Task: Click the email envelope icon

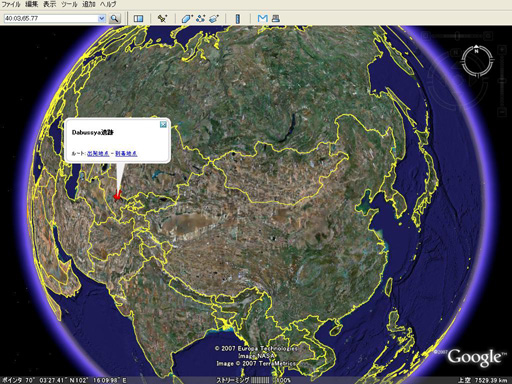Action: click(x=263, y=18)
